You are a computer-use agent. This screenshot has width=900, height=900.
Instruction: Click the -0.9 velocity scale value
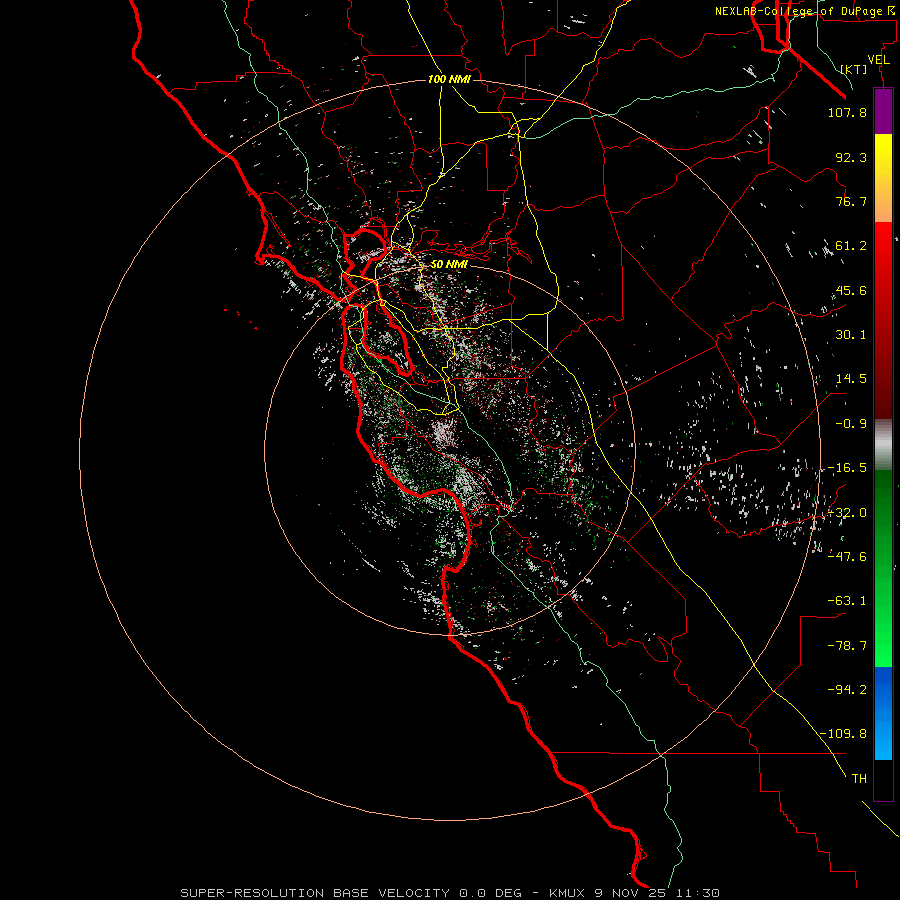tap(851, 424)
